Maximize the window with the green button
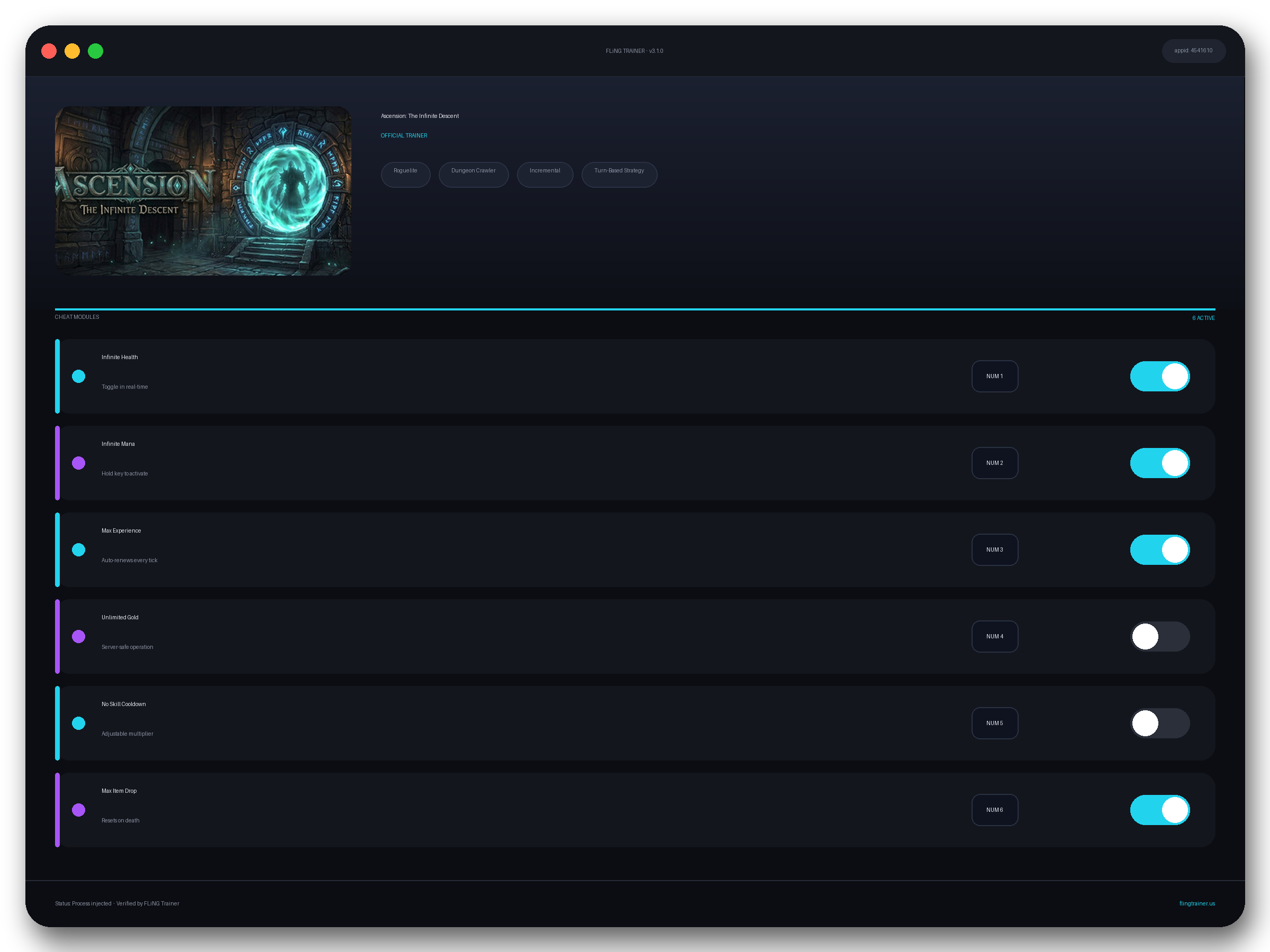 point(95,51)
